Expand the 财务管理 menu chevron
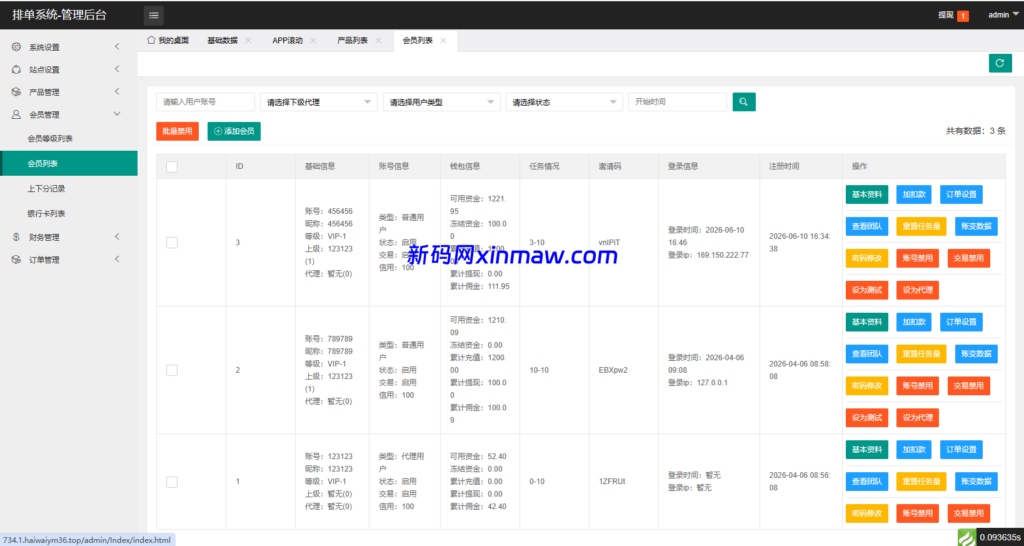The height and width of the screenshot is (546, 1024). (x=117, y=237)
